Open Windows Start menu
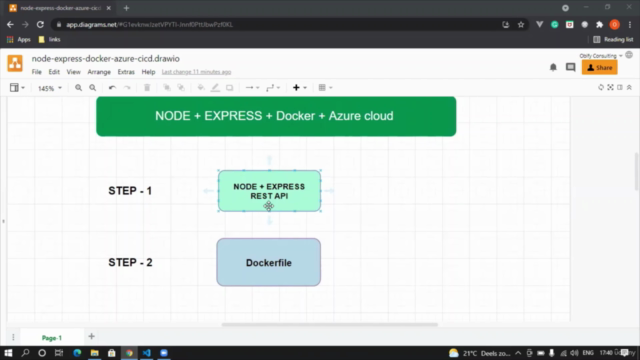Image resolution: width=640 pixels, height=360 pixels. click(8, 353)
